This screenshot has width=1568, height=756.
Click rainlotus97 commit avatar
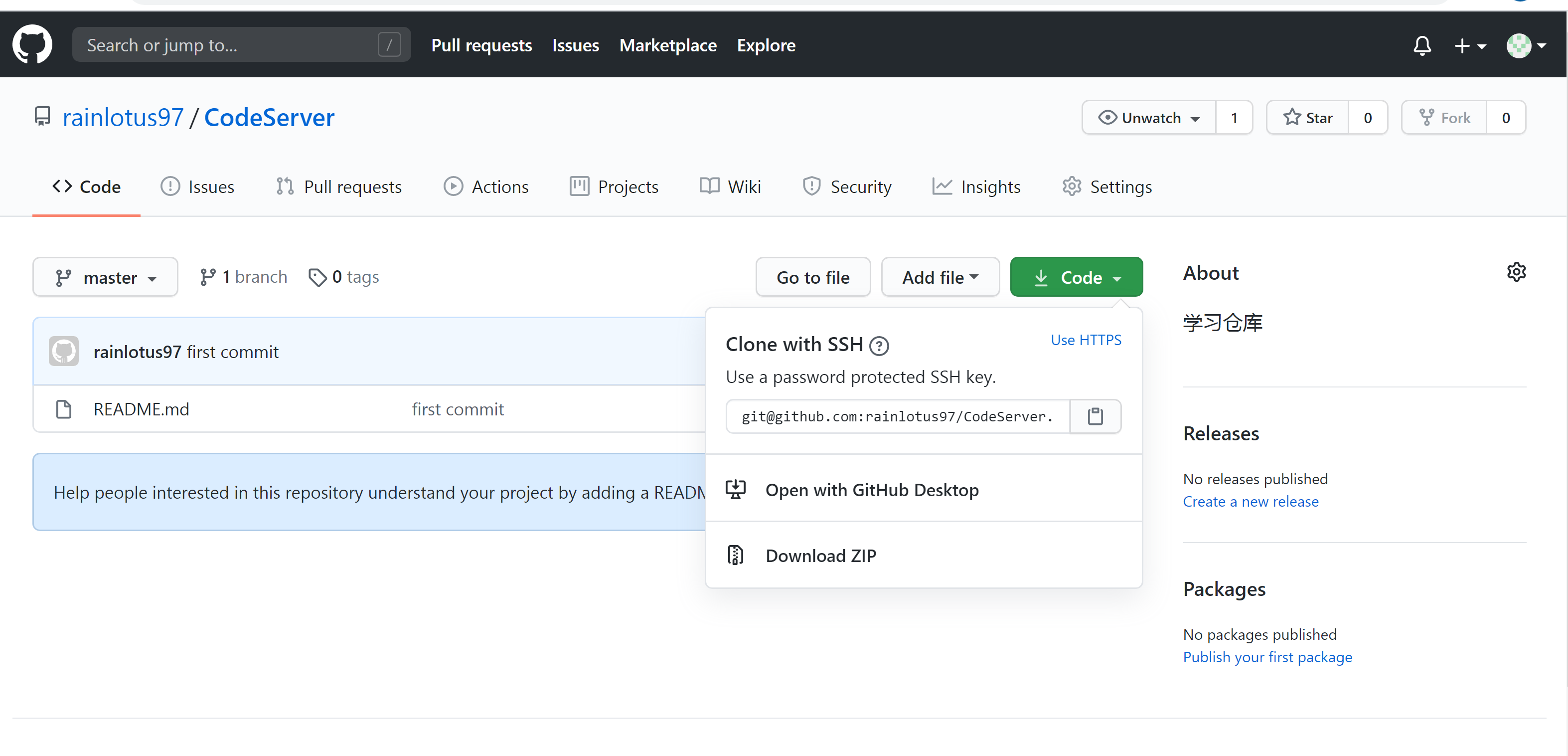[x=64, y=352]
